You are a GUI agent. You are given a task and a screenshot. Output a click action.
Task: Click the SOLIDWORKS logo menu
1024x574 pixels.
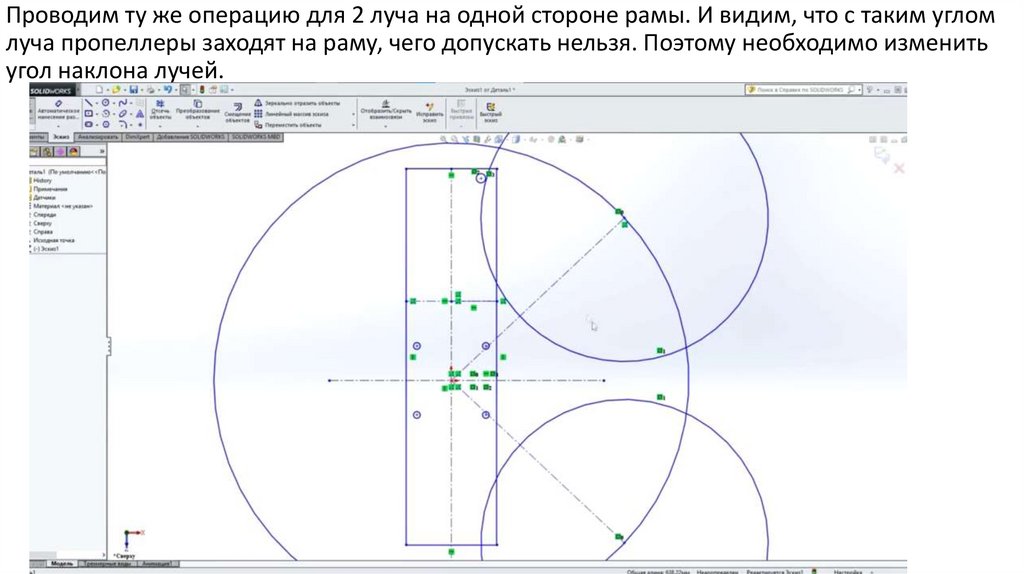52,90
